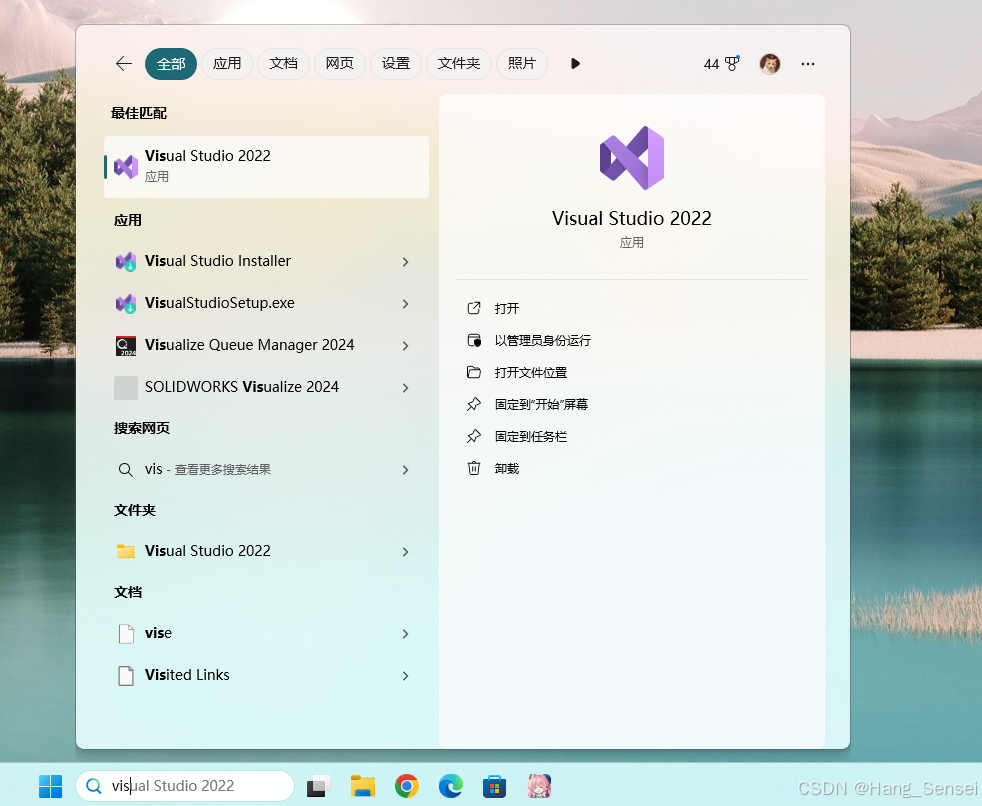Screen dimensions: 982x806
Task: Open Microsoft Store from the taskbar
Action: 494,786
